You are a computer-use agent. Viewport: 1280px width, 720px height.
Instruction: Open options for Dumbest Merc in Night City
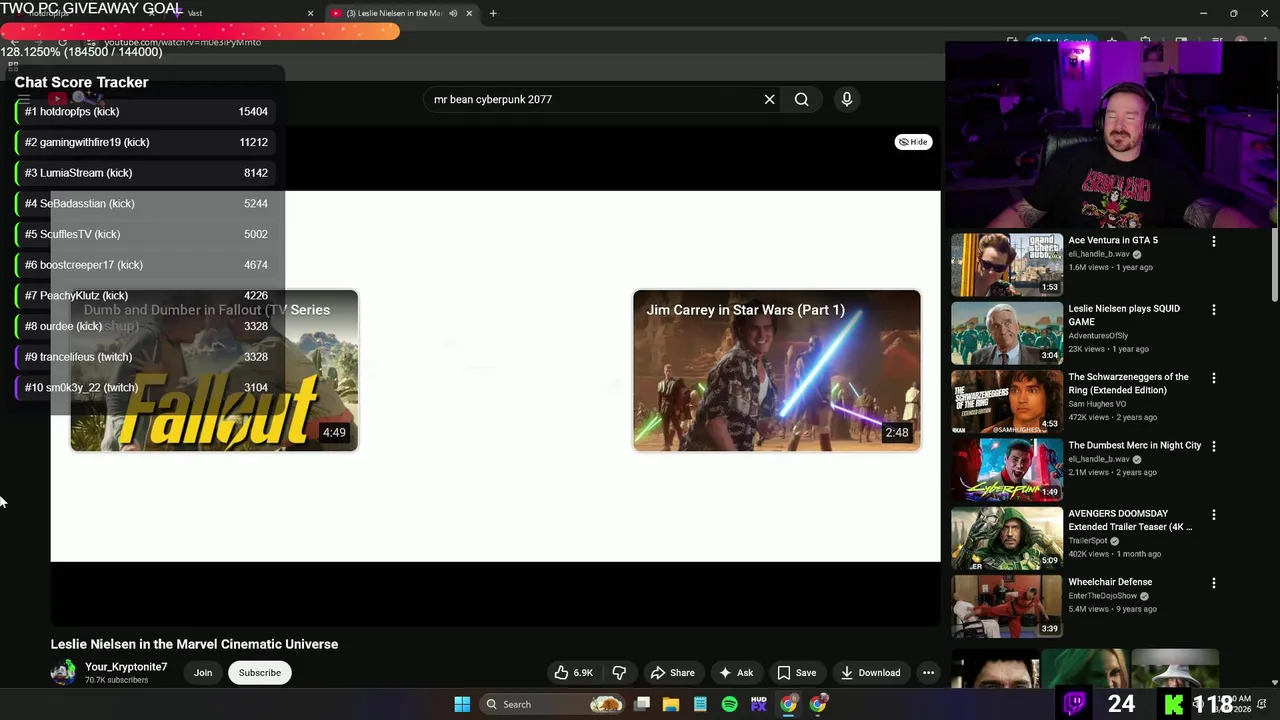pyautogui.click(x=1214, y=447)
